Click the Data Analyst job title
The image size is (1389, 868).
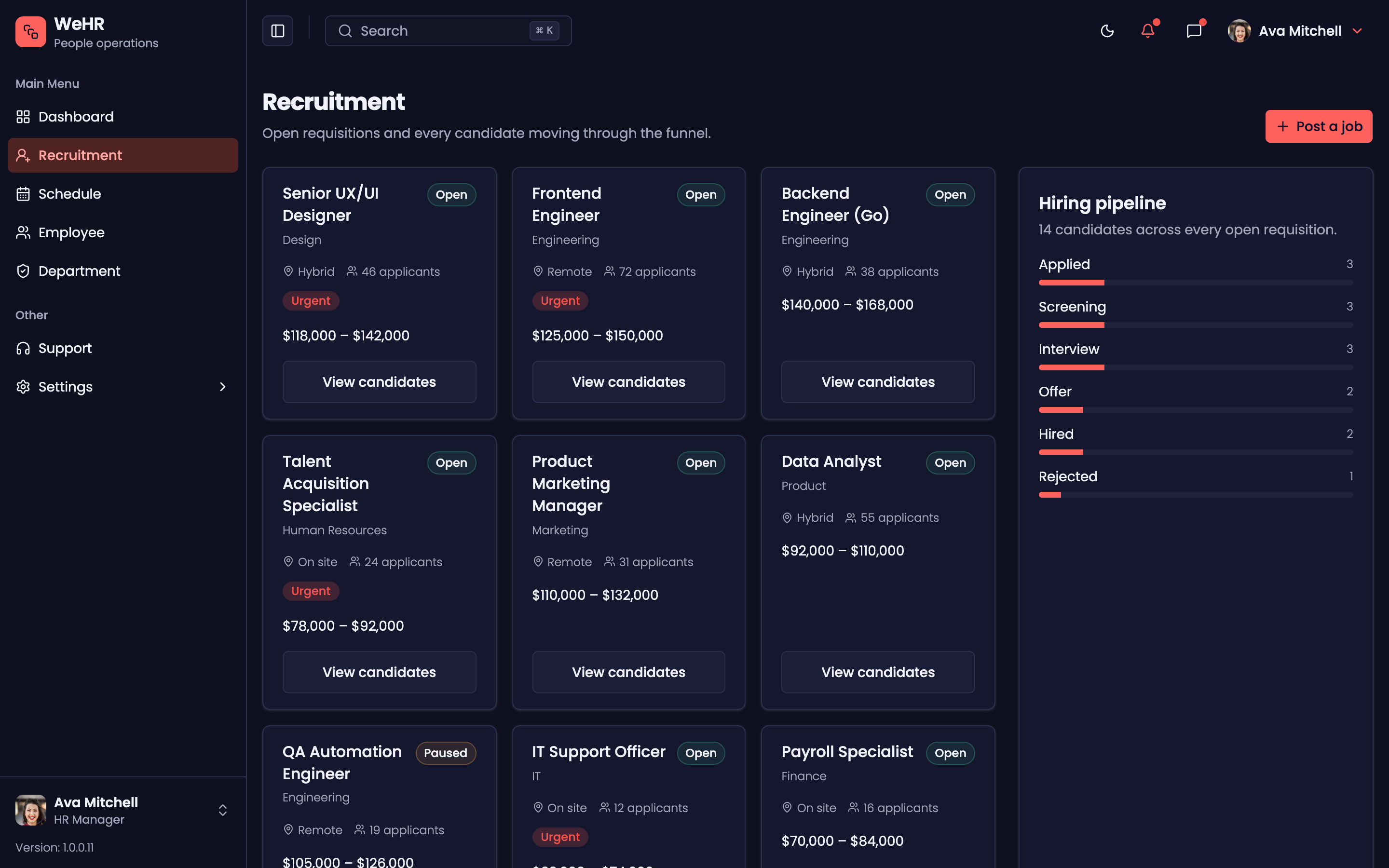tap(831, 461)
